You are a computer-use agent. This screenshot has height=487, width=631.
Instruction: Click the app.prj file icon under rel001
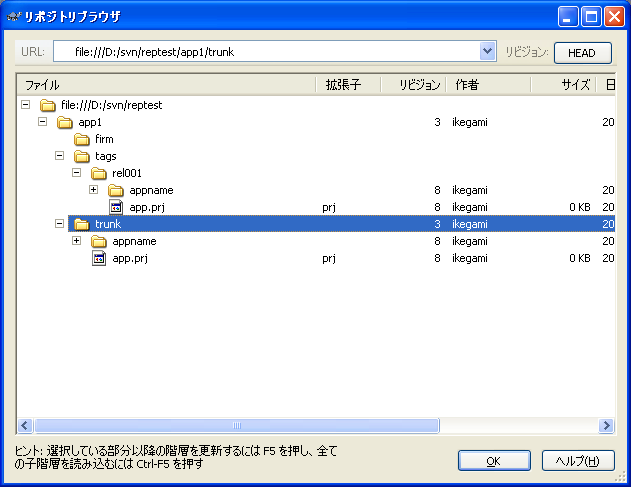[x=116, y=207]
